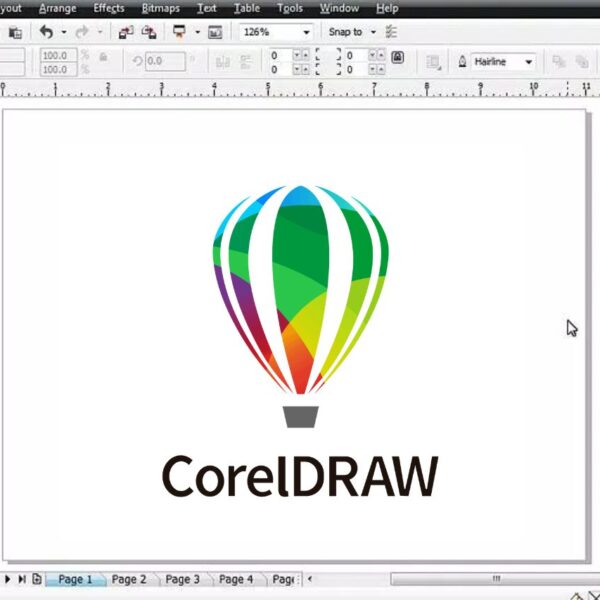Click the Export icon
Image resolution: width=600 pixels, height=600 pixels.
[x=149, y=33]
